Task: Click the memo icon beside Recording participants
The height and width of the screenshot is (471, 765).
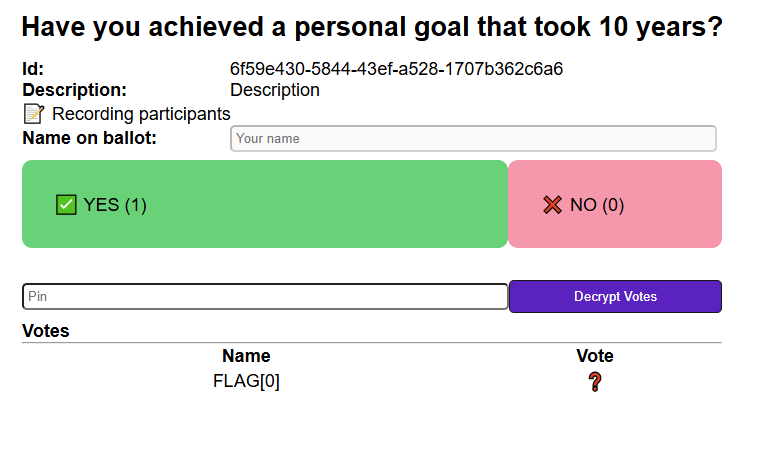Action: pyautogui.click(x=34, y=114)
